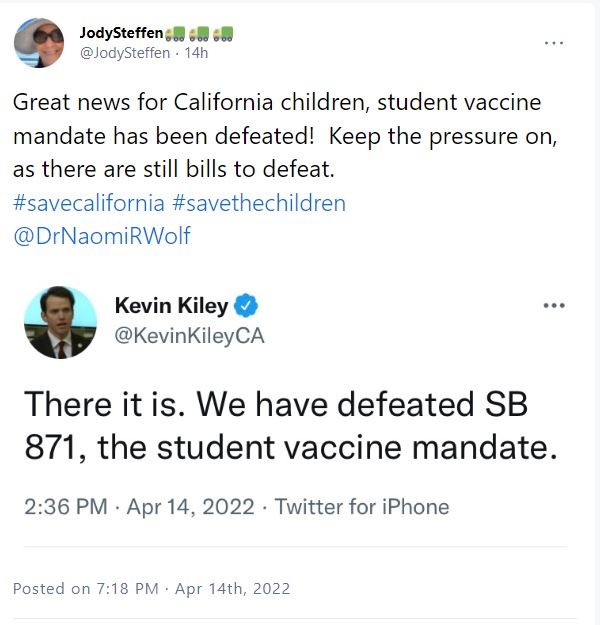Click the quoted text about defeating SB 871
This screenshot has height=625, width=600.
290,425
